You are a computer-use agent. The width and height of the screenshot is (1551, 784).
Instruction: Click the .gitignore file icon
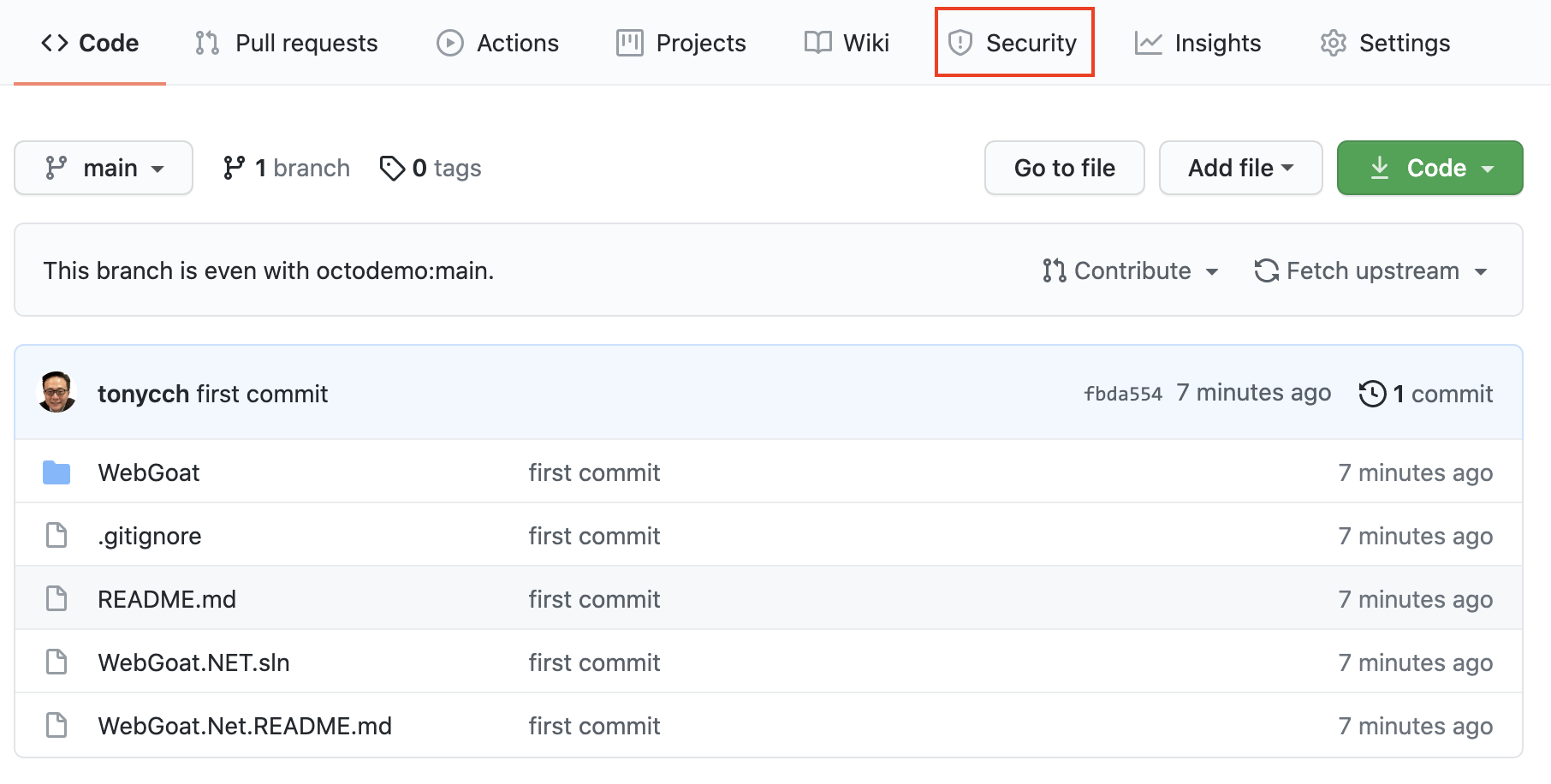(x=56, y=536)
